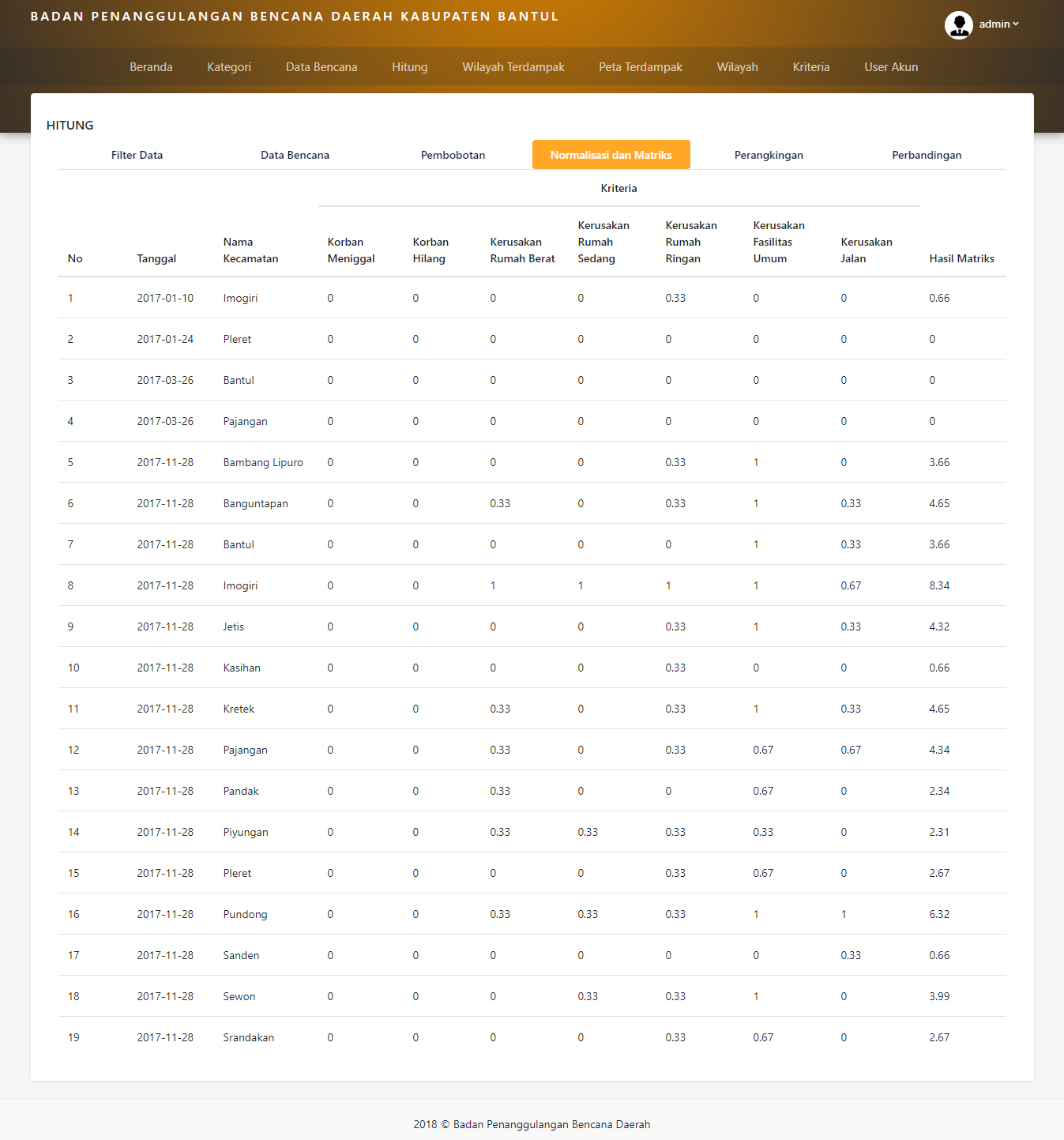Switch to the Filter Data tab

point(137,155)
